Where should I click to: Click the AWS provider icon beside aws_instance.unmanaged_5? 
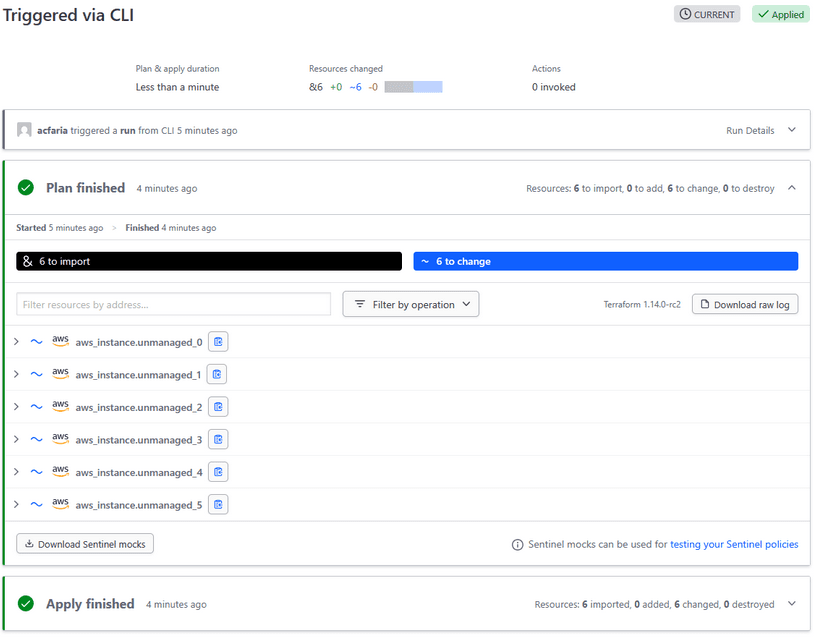coord(60,504)
